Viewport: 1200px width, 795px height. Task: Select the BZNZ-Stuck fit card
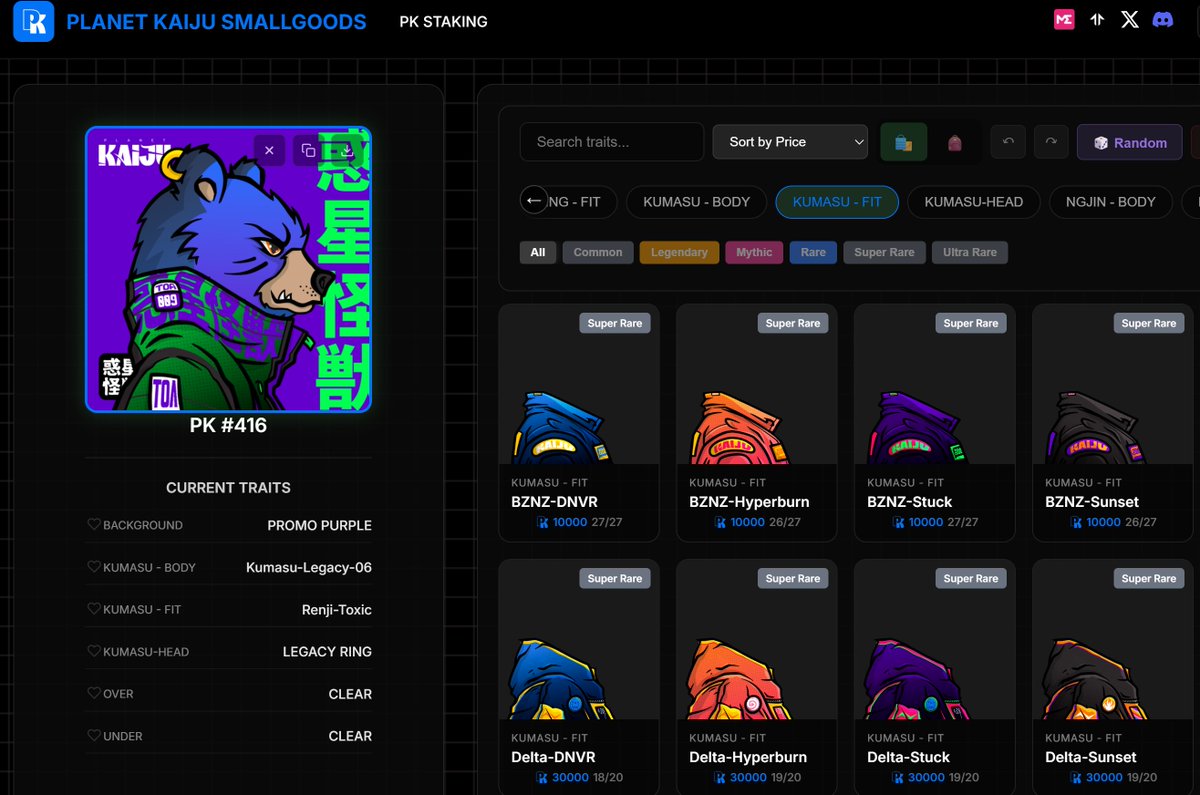point(935,423)
